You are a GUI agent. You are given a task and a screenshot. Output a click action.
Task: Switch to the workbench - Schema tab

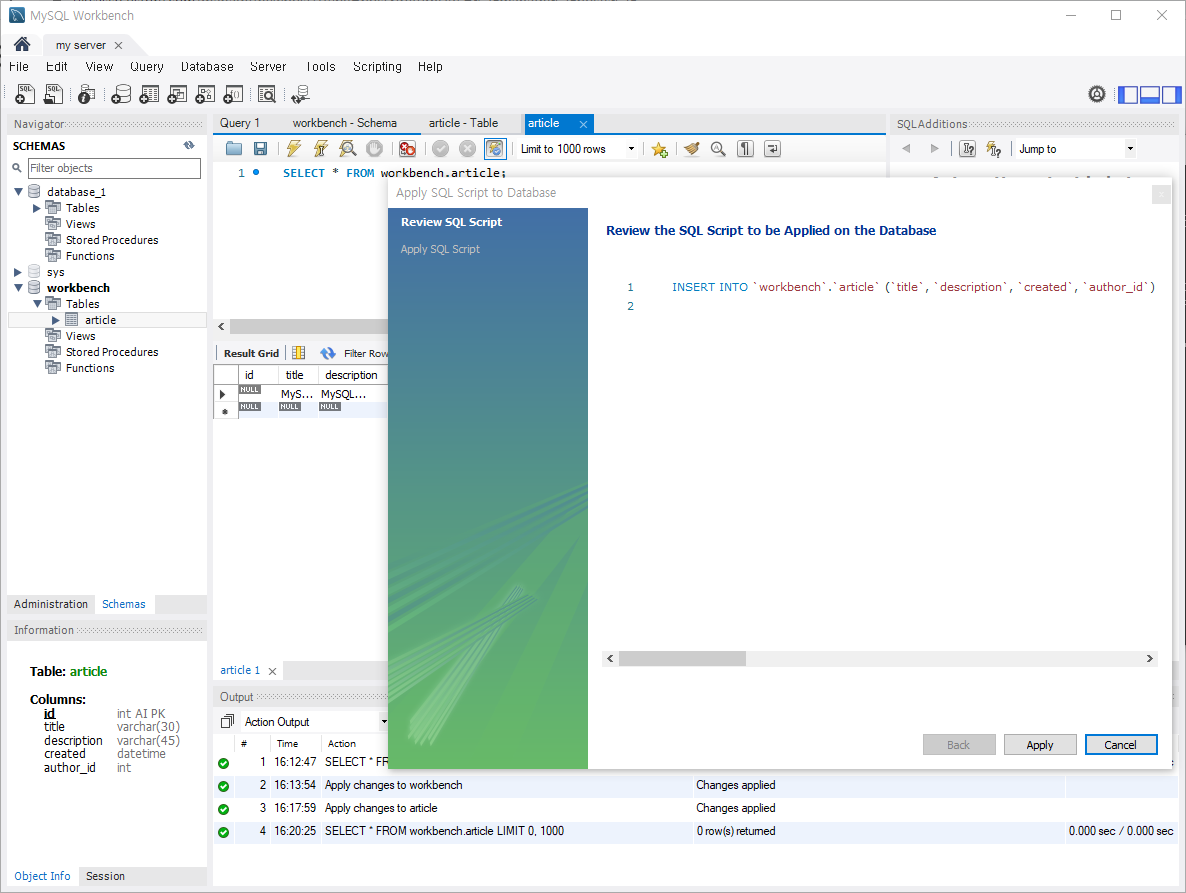[345, 122]
